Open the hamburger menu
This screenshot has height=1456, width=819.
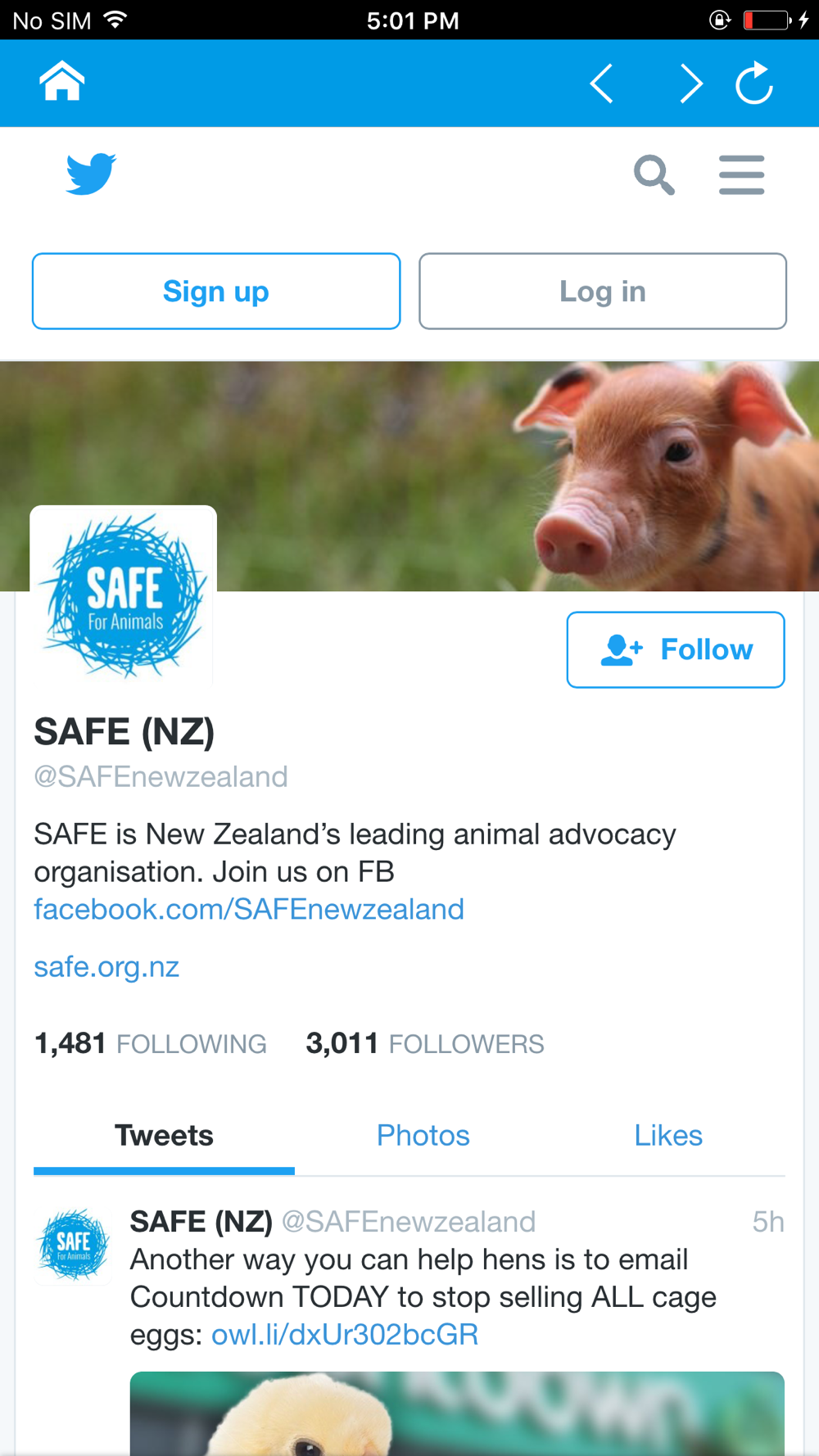[x=742, y=174]
